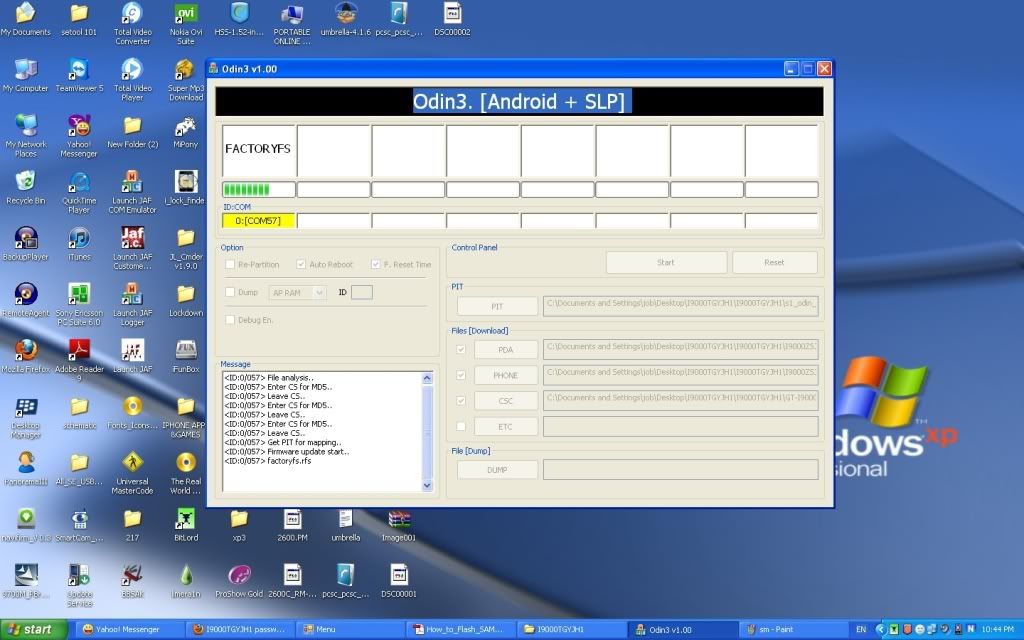Click the Message log scroll-up arrow

pos(427,378)
